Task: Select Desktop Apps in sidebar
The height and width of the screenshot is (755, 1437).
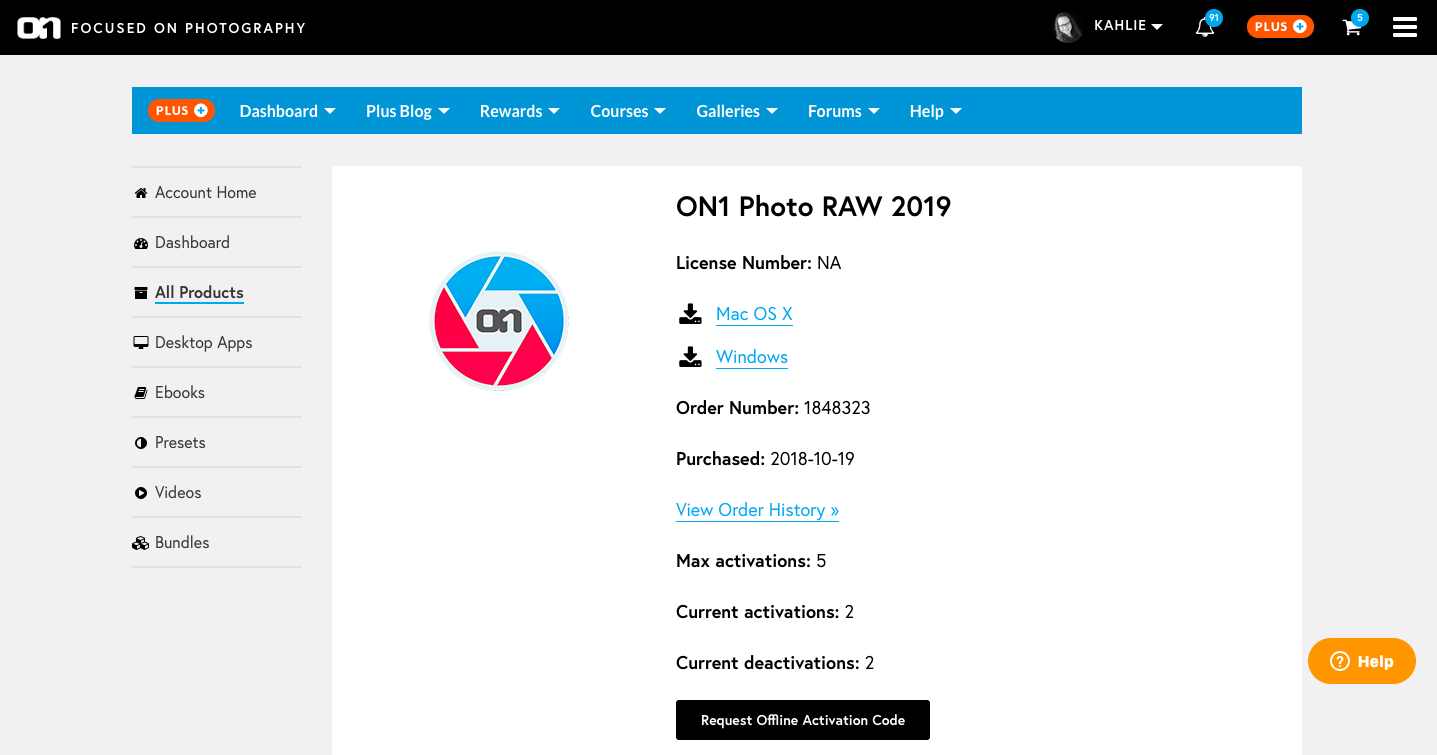Action: click(x=203, y=342)
